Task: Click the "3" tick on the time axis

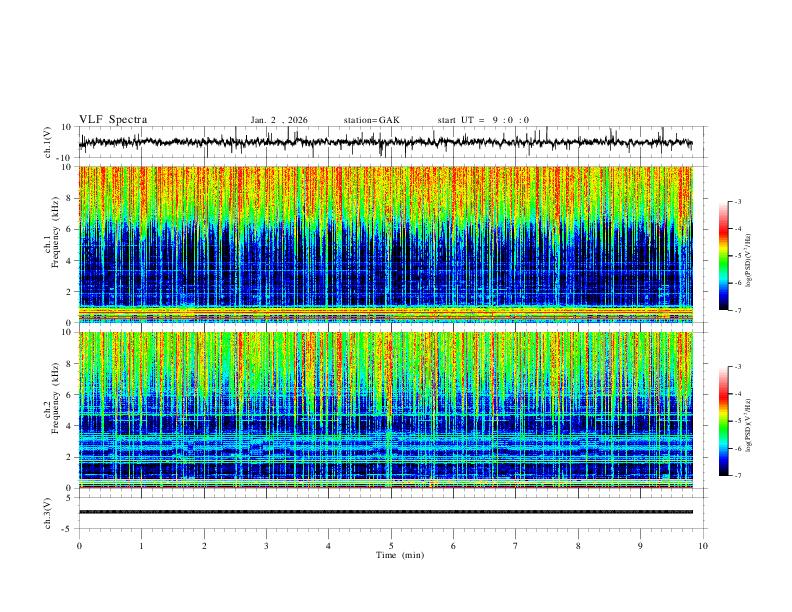Action: tap(266, 546)
